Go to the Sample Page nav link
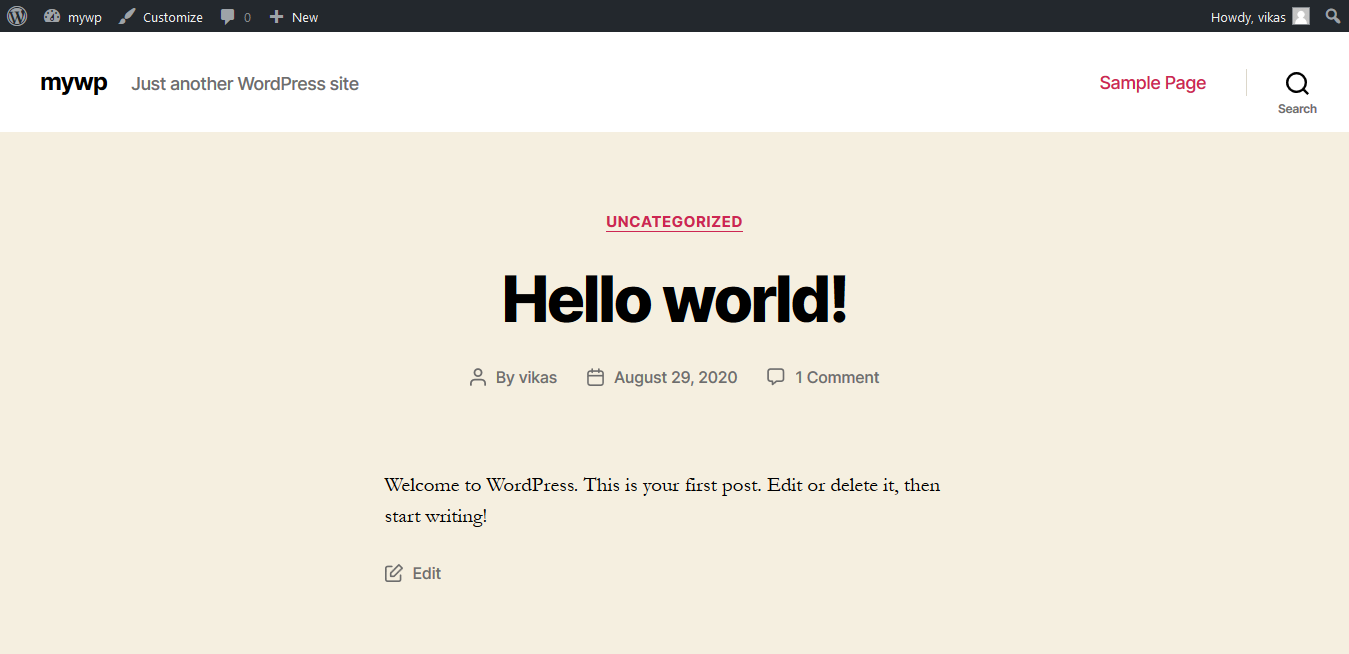Image resolution: width=1349 pixels, height=654 pixels. pos(1152,83)
